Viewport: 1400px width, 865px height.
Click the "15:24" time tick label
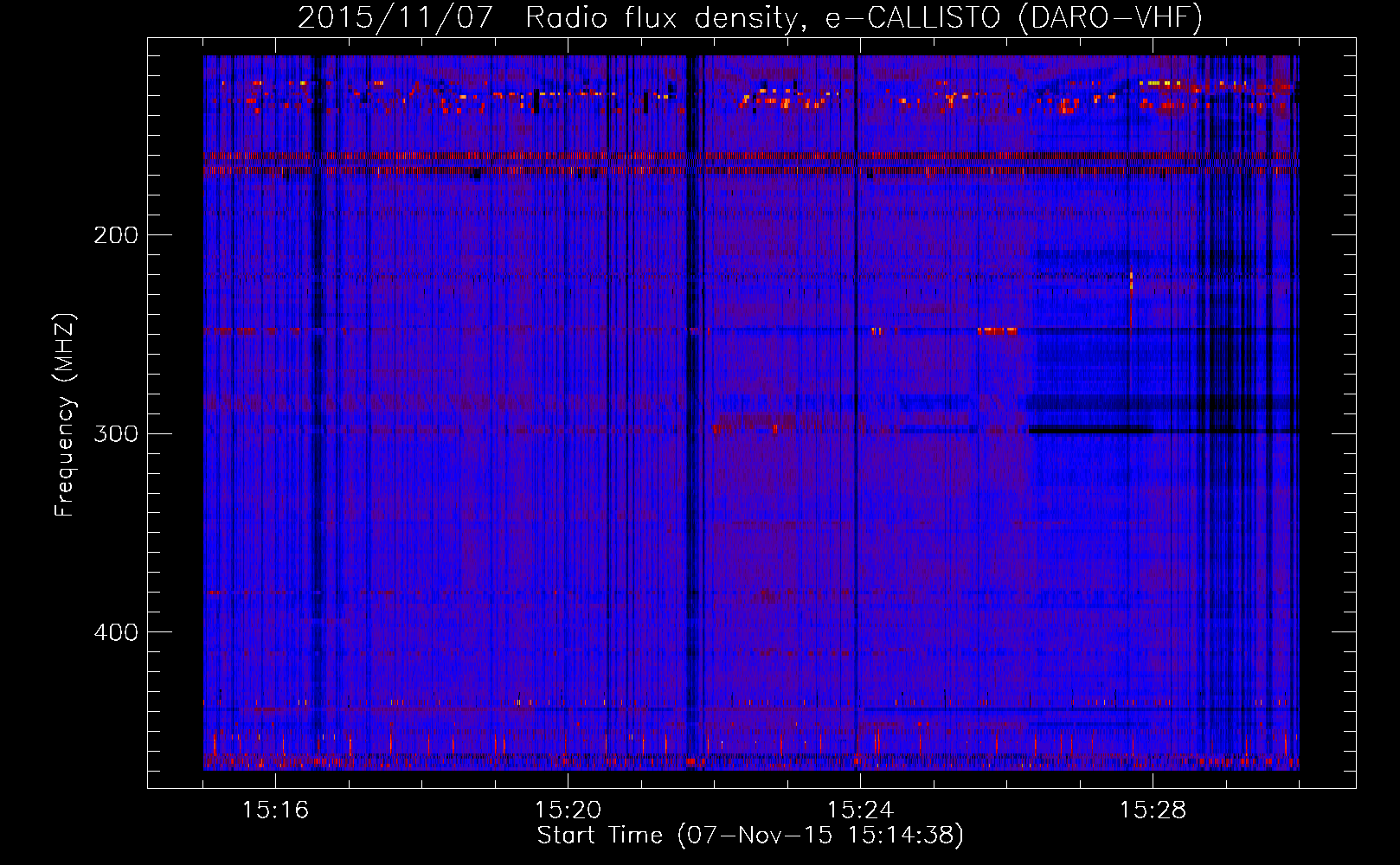tap(860, 811)
